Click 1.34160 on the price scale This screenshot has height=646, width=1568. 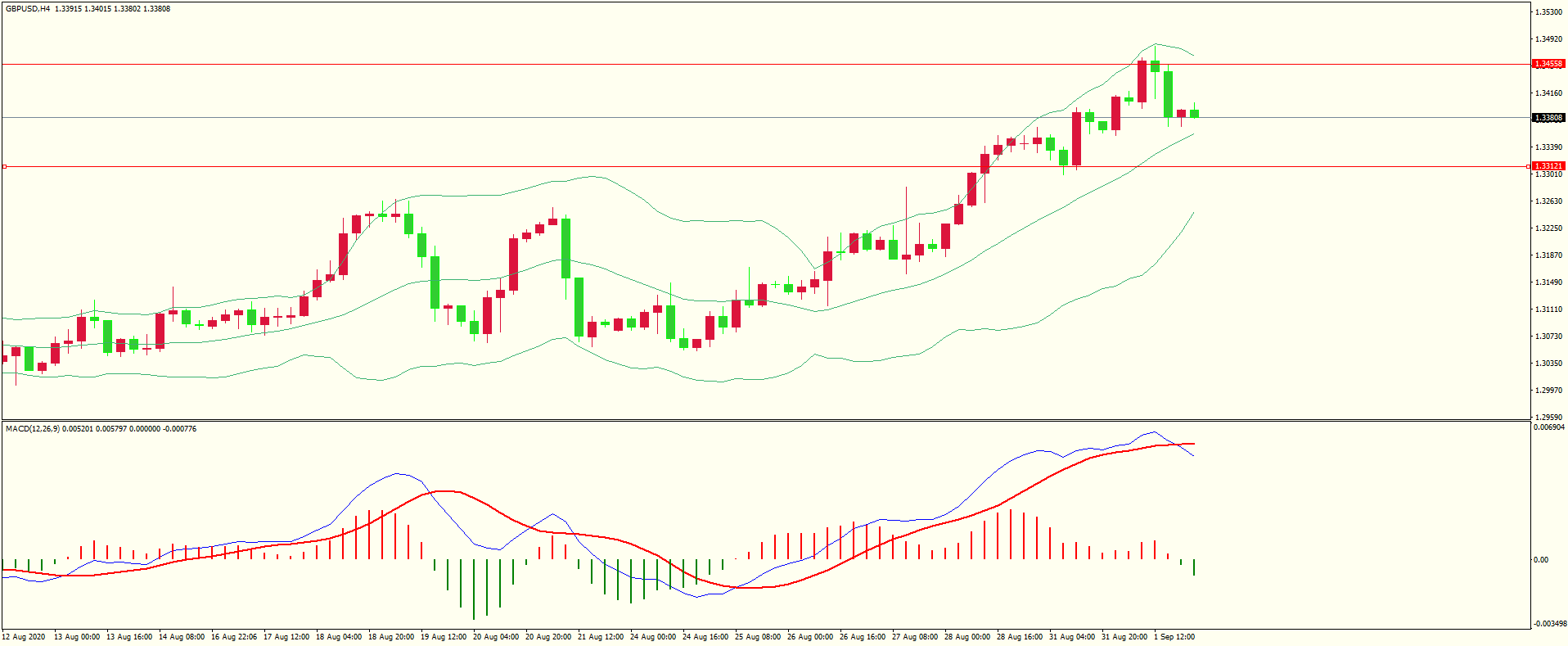[x=1549, y=93]
